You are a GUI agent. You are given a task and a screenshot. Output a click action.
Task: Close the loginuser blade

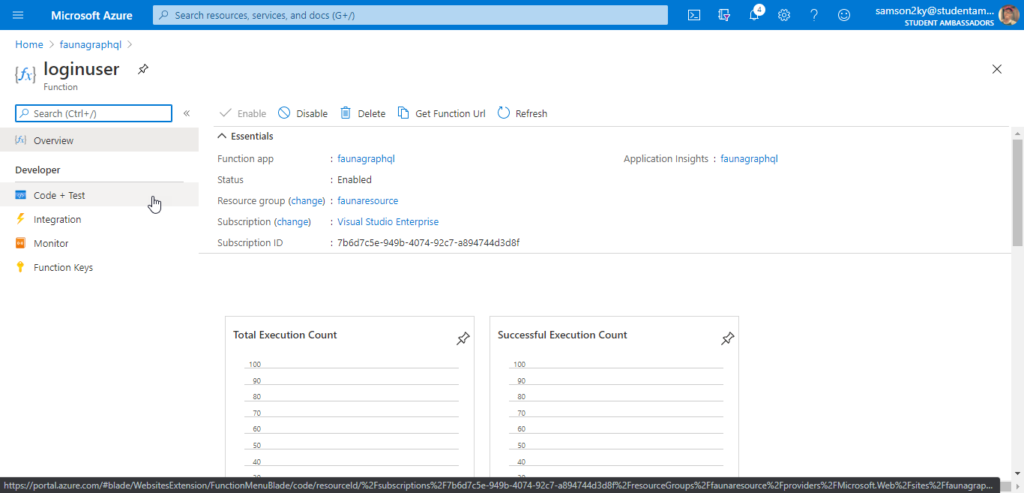pyautogui.click(x=997, y=69)
